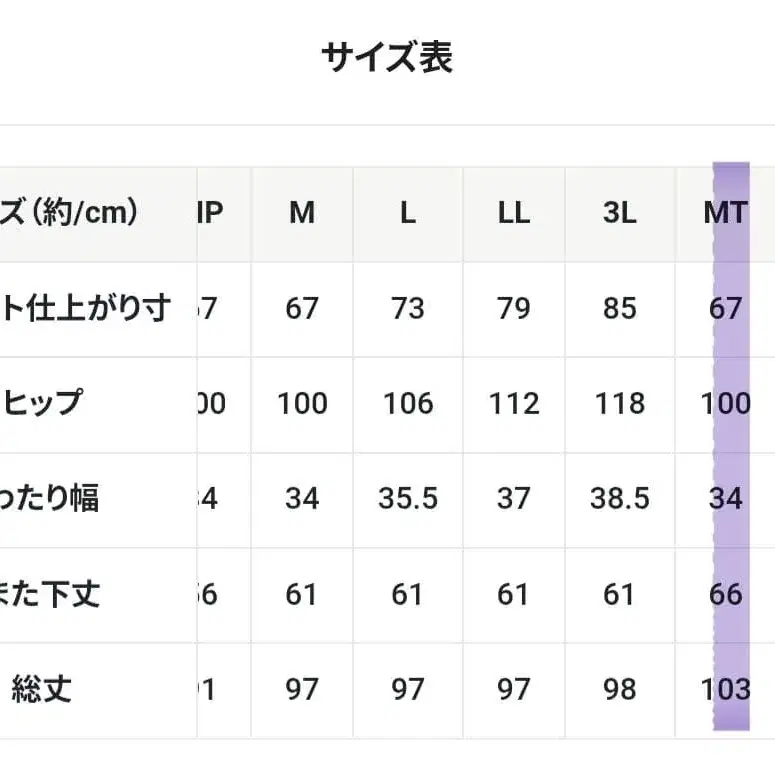
Task: Click the 35.5 width cell
Action: 407,498
